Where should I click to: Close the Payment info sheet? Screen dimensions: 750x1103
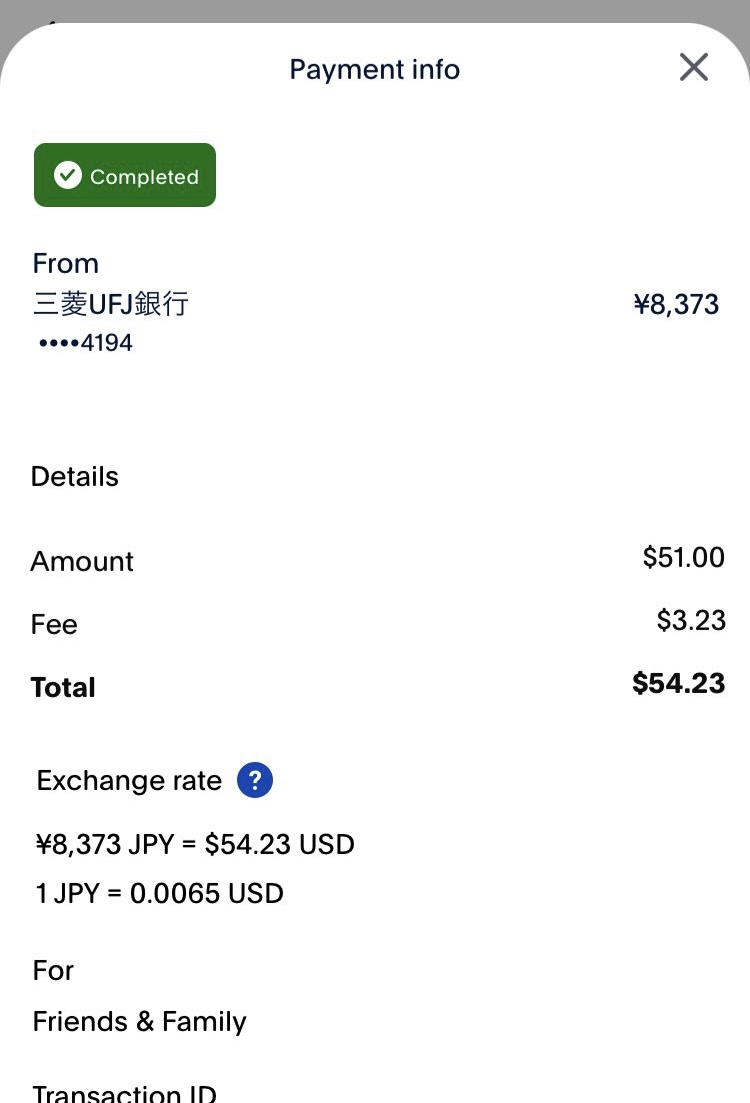693,68
